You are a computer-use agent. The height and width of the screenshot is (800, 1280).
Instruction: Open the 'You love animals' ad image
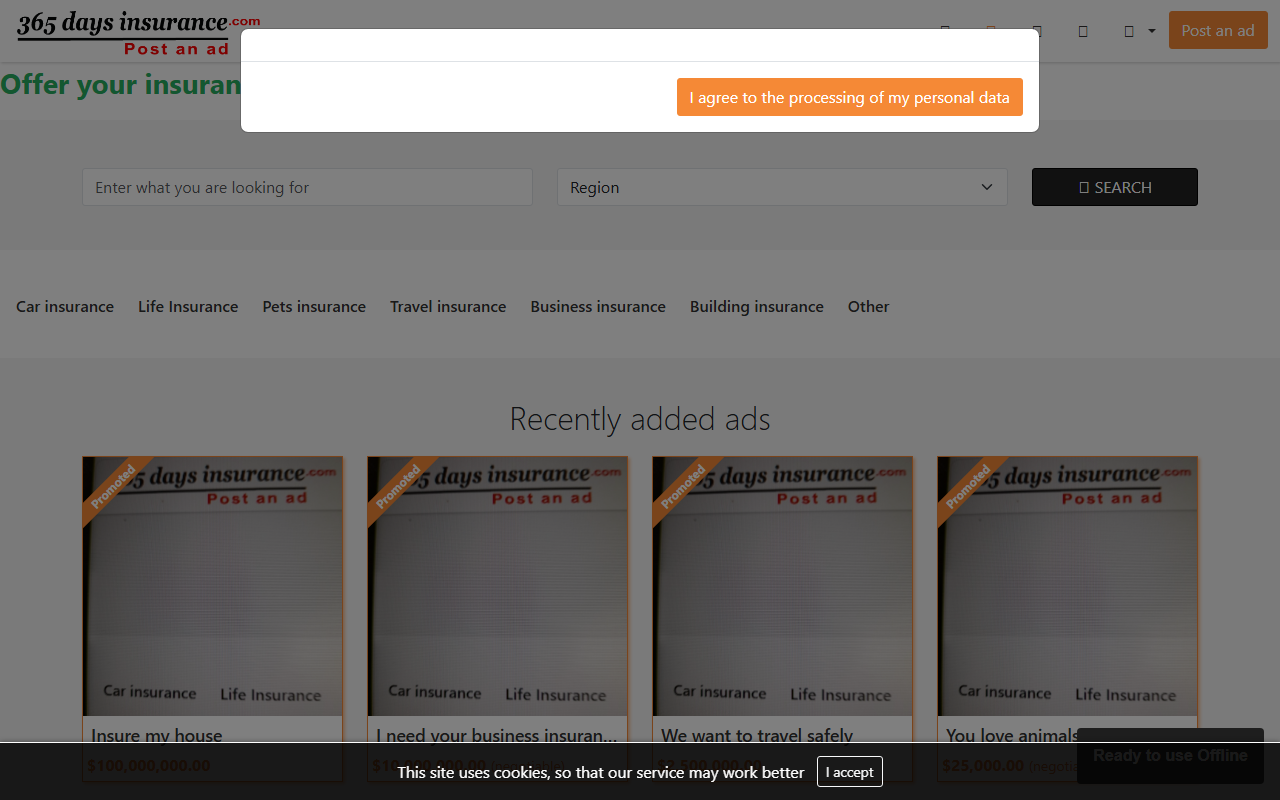[1067, 587]
